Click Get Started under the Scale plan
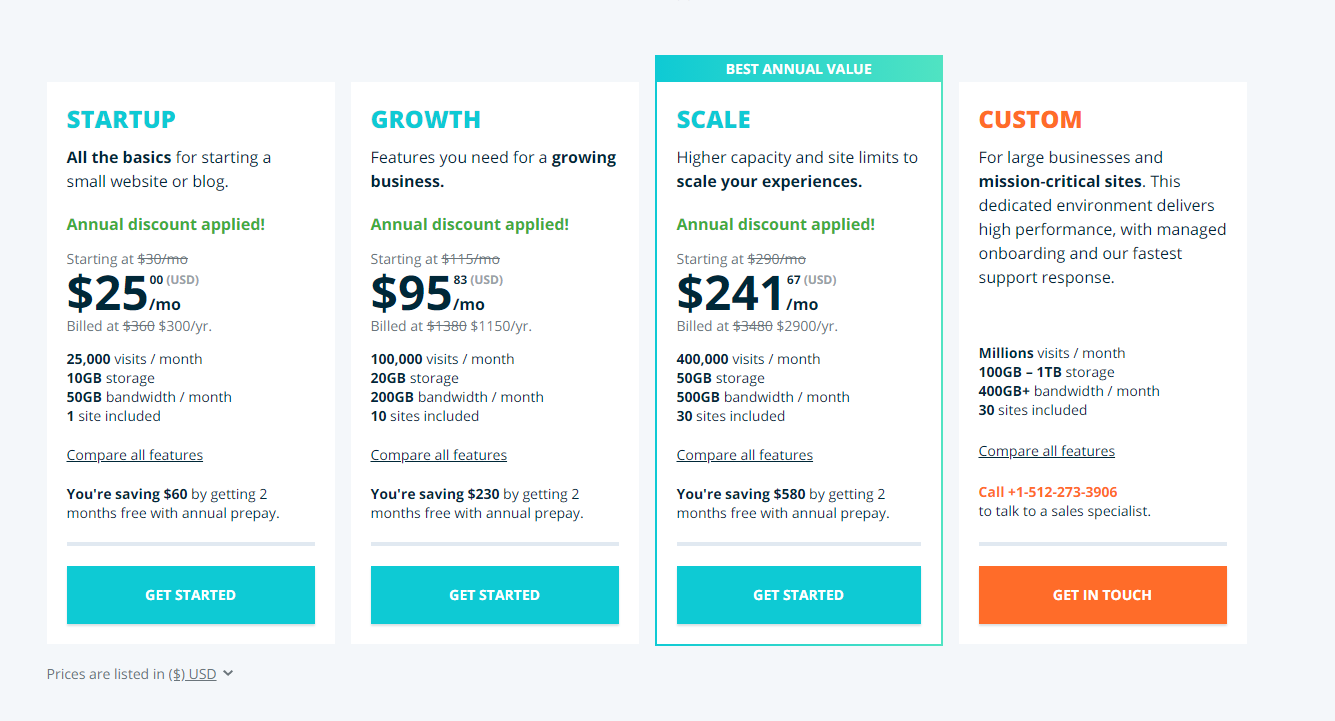This screenshot has height=721, width=1335. (x=798, y=595)
